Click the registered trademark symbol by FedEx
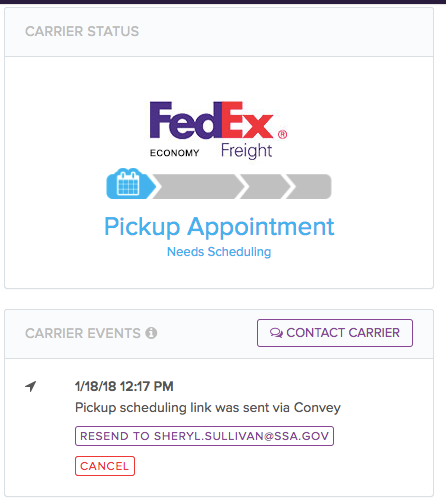This screenshot has height=503, width=446. 282,134
